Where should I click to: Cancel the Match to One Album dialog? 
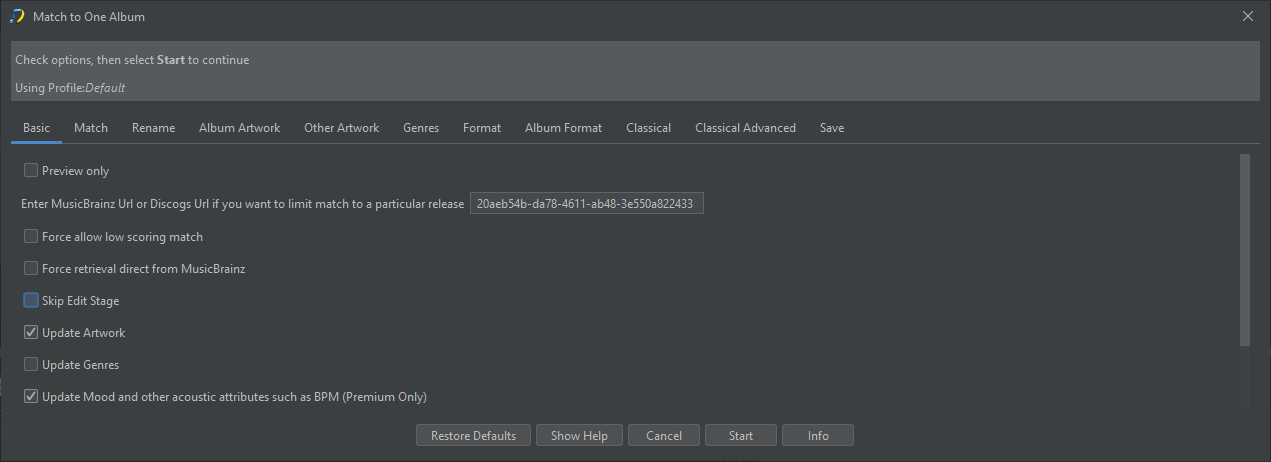[664, 436]
